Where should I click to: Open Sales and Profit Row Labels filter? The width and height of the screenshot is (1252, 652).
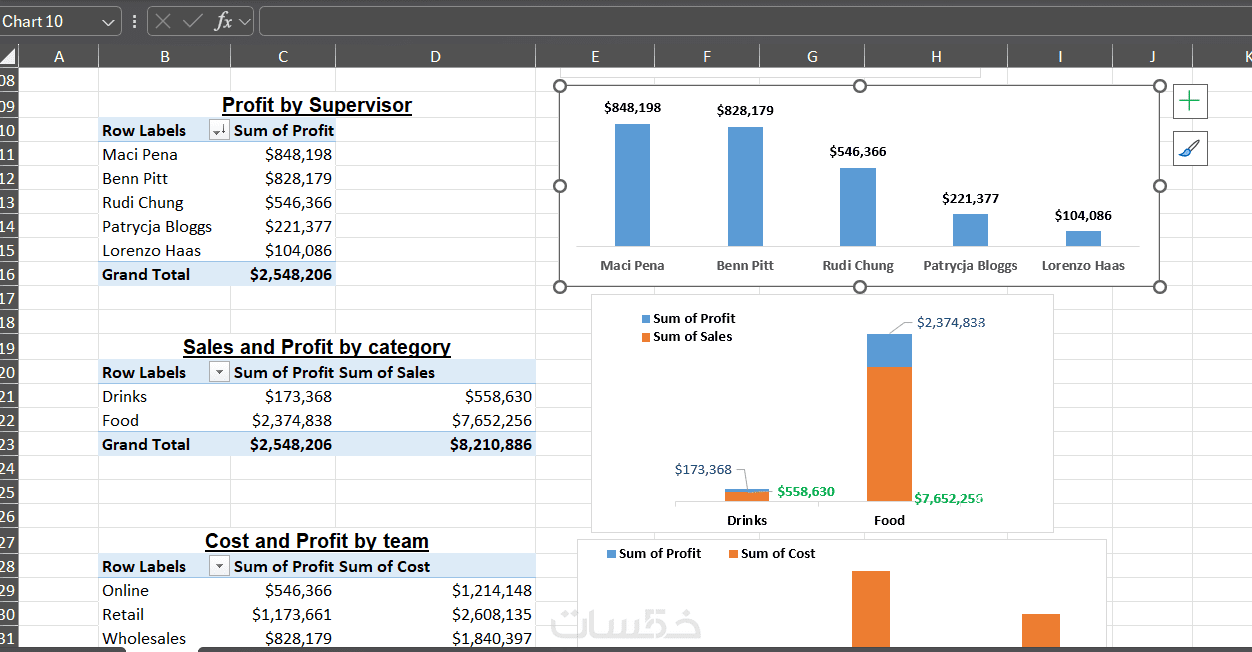(x=219, y=372)
